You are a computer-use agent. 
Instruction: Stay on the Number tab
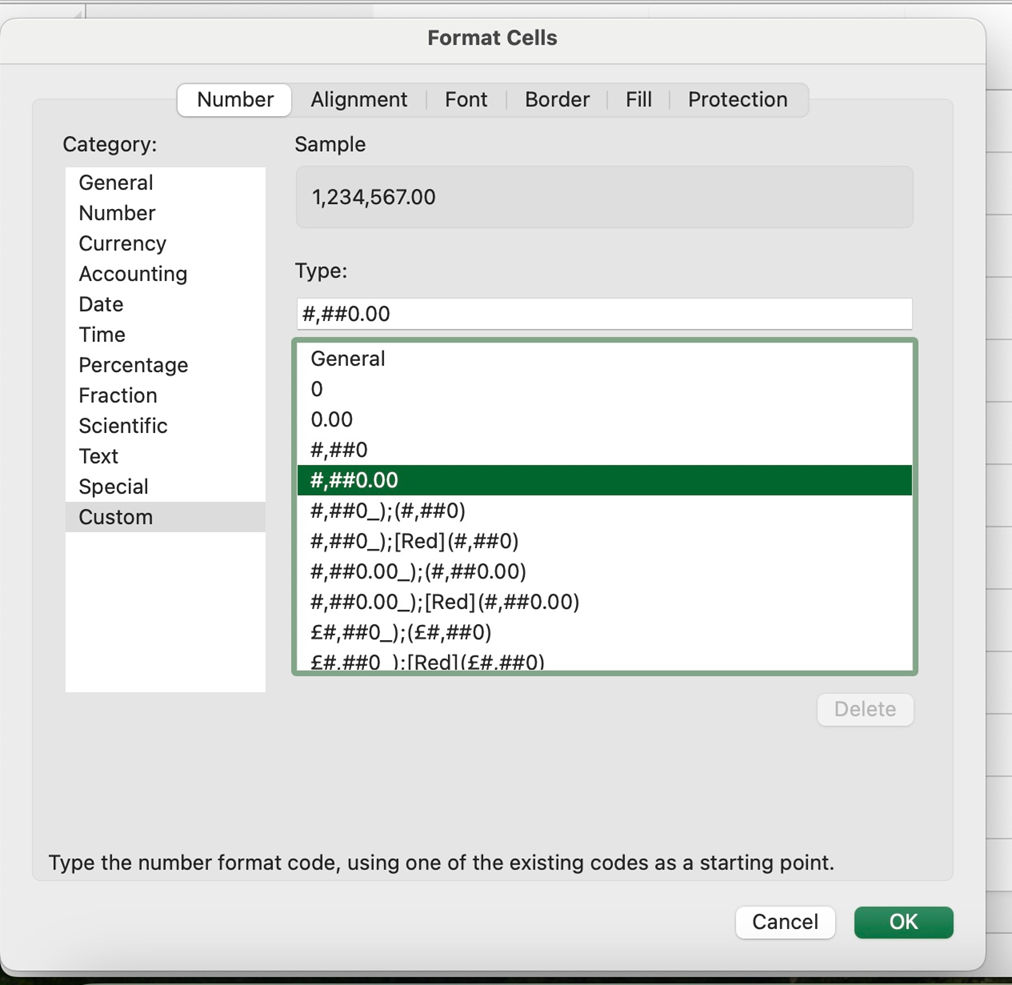click(x=233, y=99)
